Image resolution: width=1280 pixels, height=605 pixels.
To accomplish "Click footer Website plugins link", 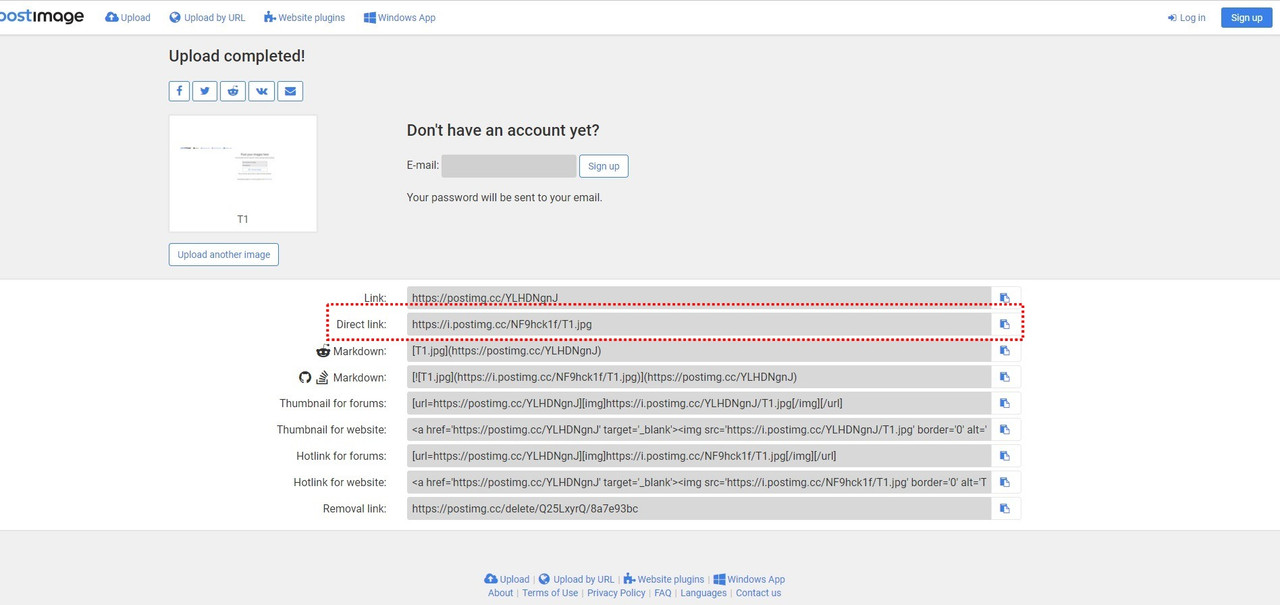I will (664, 579).
